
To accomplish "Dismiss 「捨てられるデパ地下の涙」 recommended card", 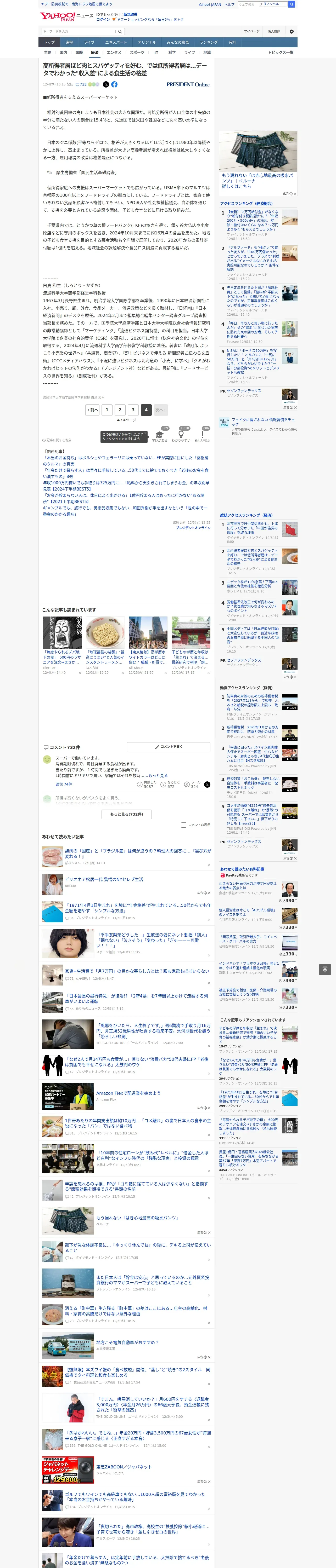I will (80, 673).
